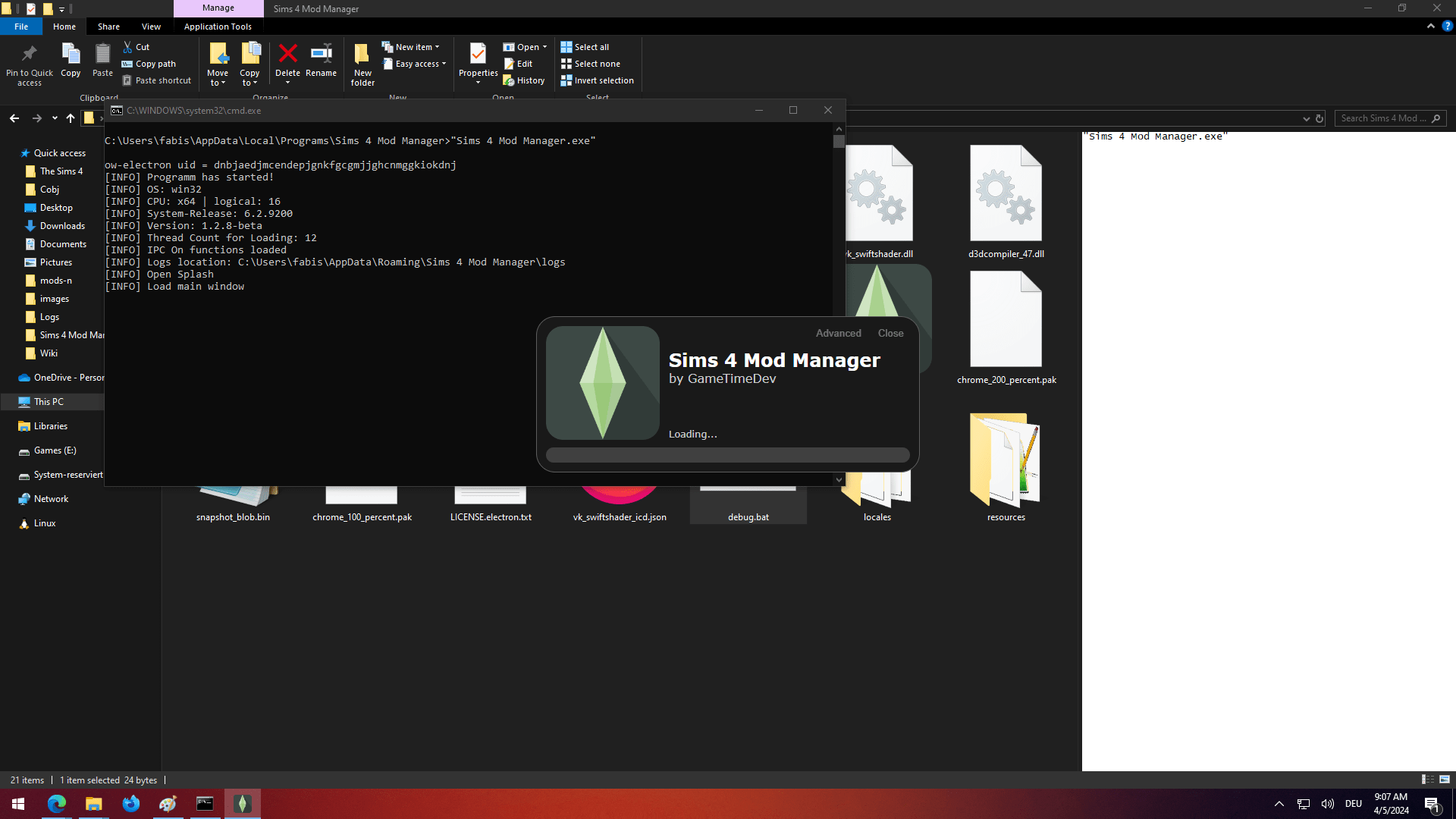Click Copy path in ribbon
1456x819 pixels.
(149, 64)
